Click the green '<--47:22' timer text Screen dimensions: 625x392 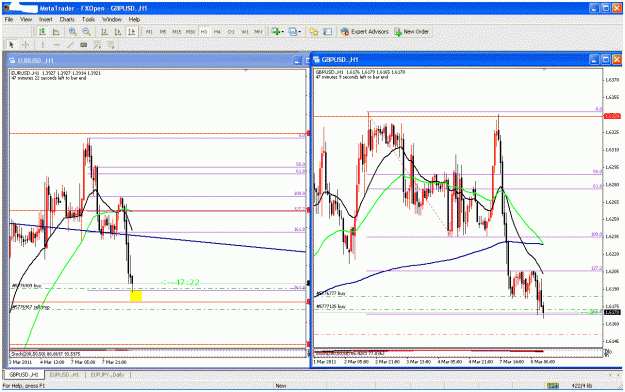(x=180, y=282)
